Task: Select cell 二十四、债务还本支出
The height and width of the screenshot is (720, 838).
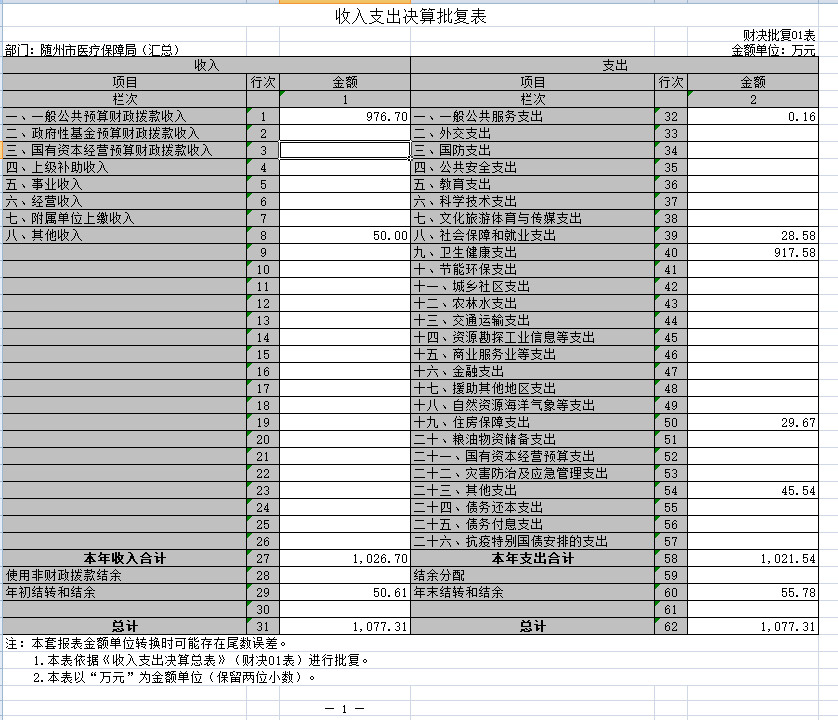Action: [532, 508]
